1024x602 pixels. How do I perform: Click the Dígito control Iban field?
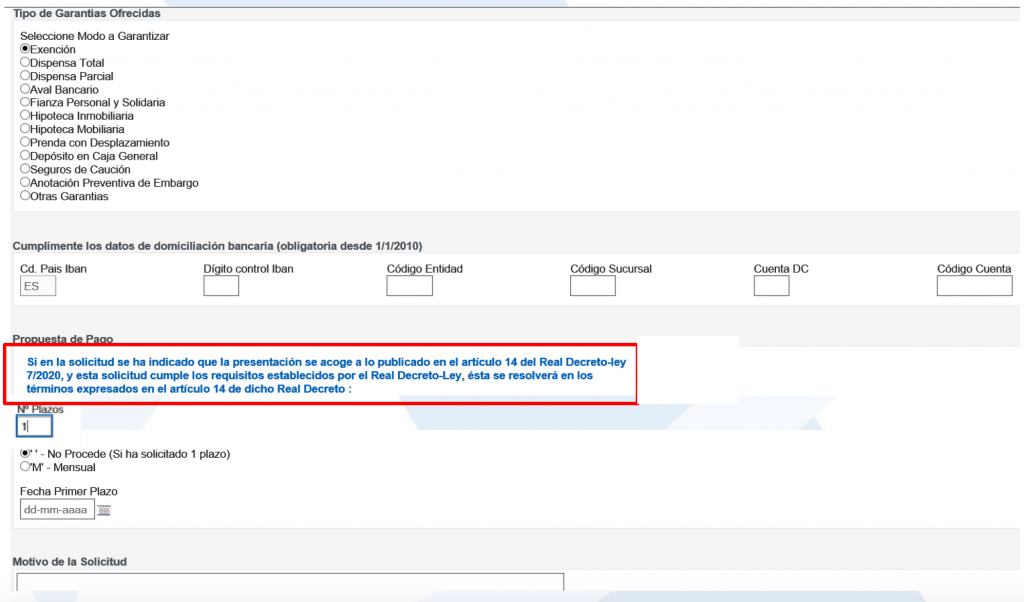(x=221, y=286)
